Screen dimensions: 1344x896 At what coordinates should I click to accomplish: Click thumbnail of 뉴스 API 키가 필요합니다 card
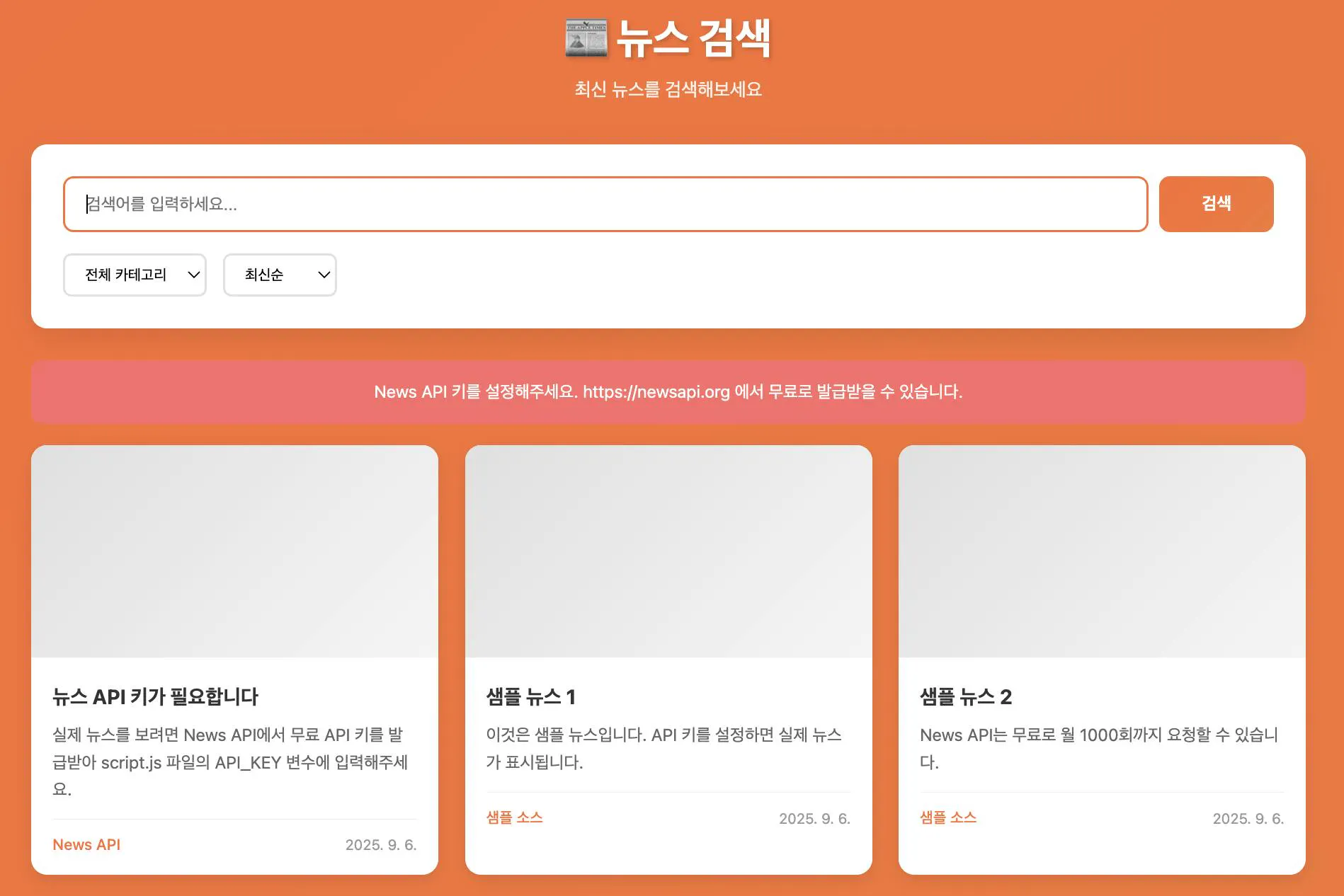pyautogui.click(x=234, y=551)
